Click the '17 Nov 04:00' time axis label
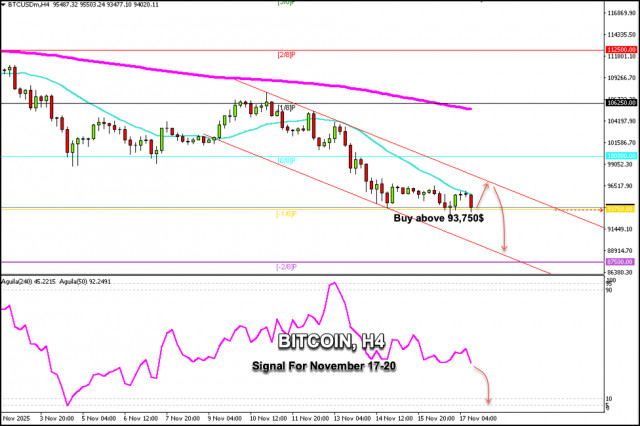The width and height of the screenshot is (640, 426). click(x=478, y=418)
